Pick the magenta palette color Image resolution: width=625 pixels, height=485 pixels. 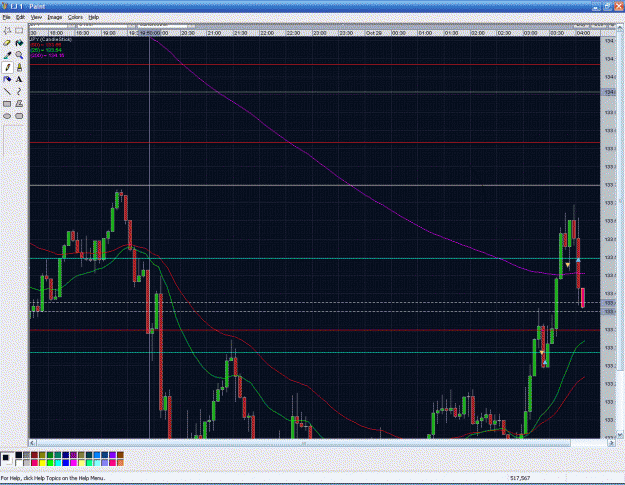[73, 463]
